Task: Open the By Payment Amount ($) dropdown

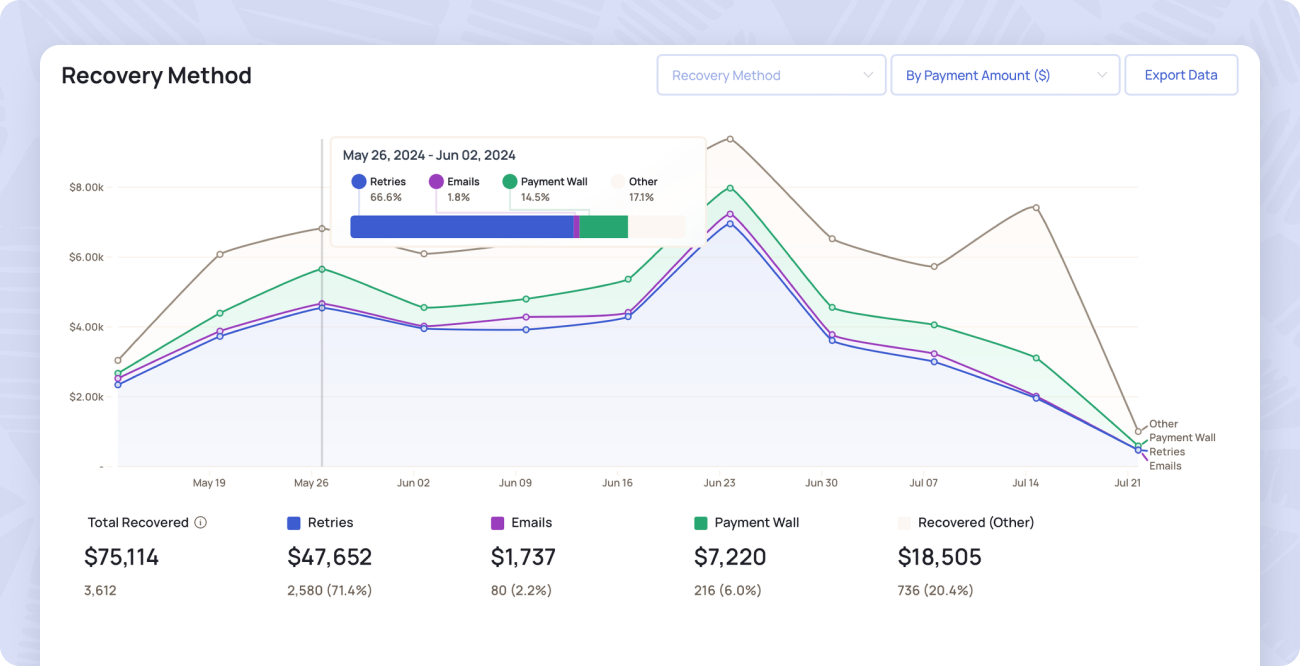Action: pos(1005,75)
